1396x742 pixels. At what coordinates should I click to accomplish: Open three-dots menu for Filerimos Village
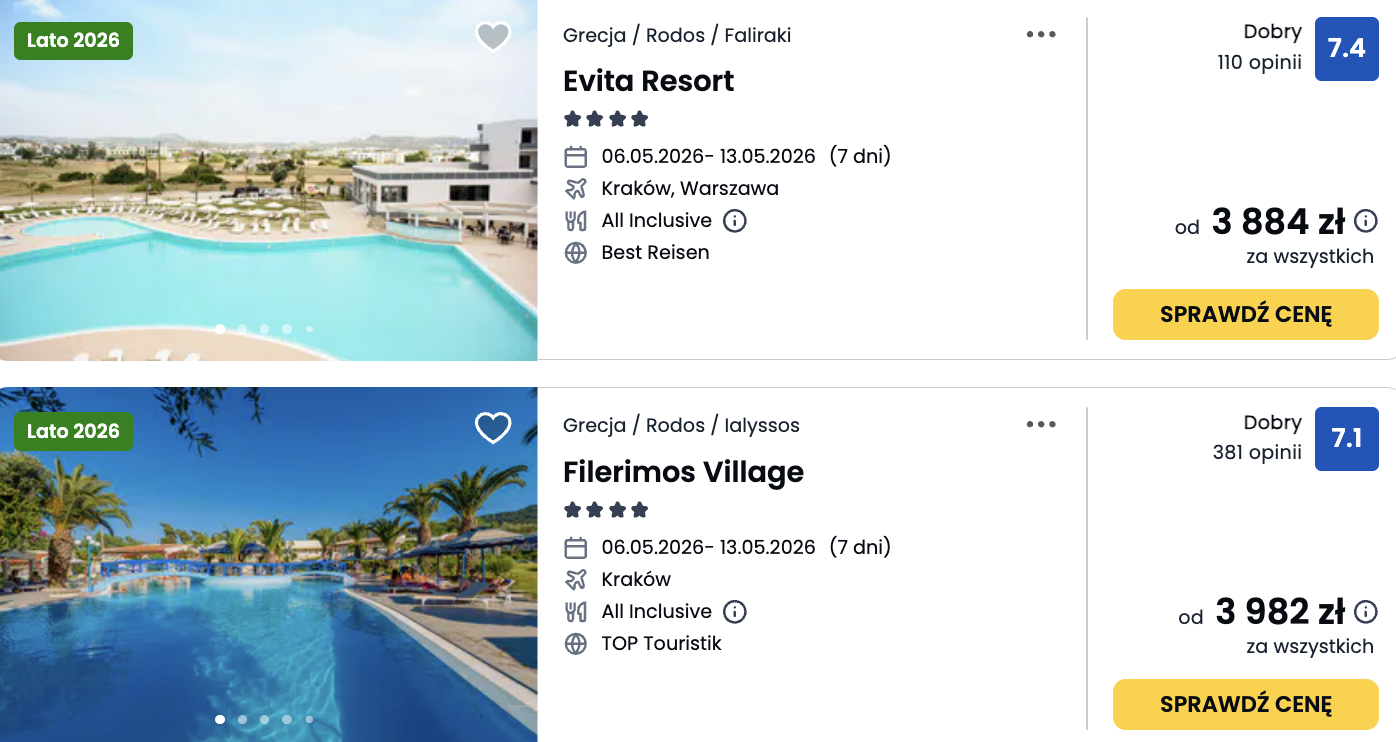(x=1041, y=425)
